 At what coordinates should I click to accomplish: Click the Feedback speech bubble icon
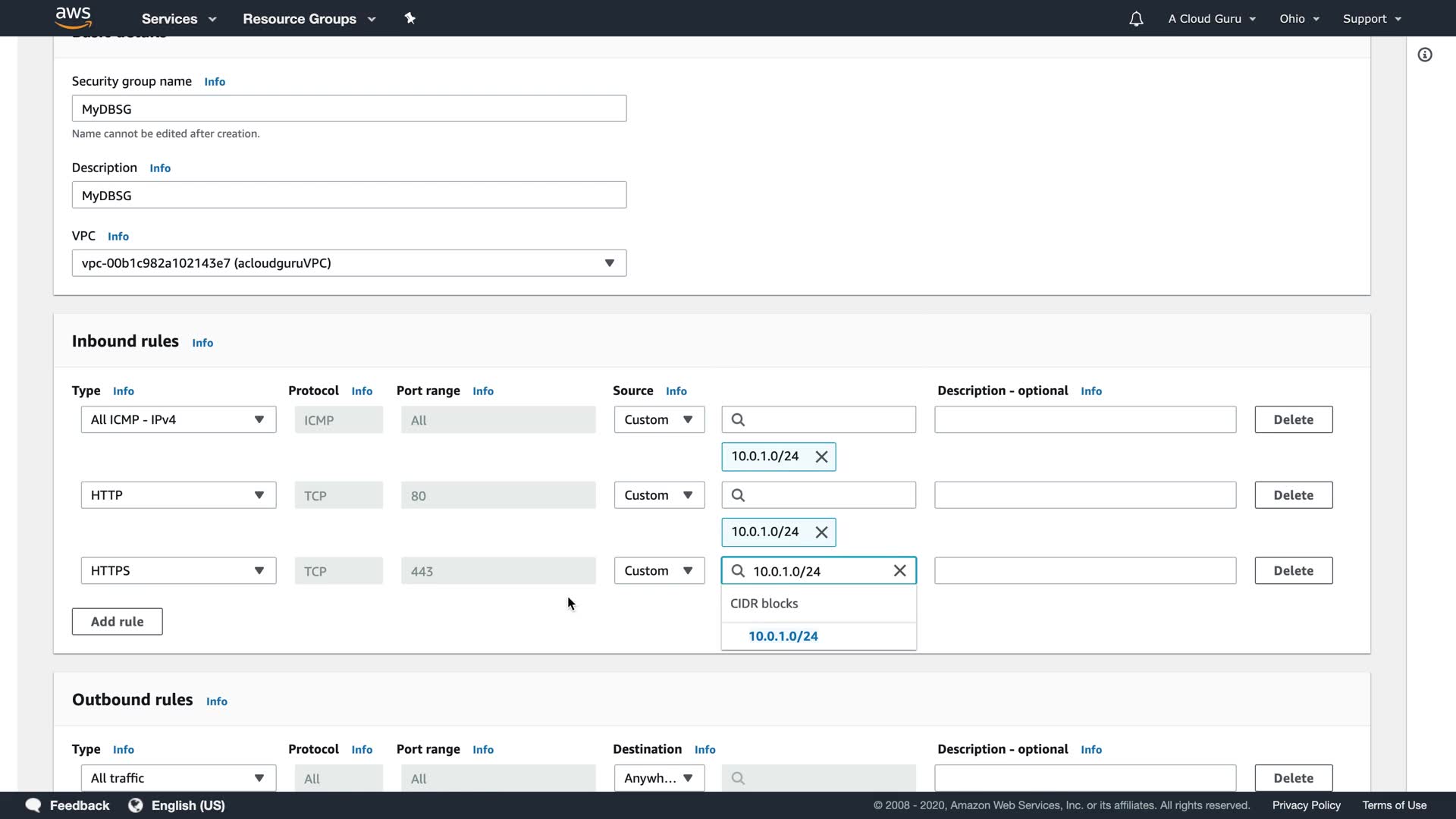tap(33, 805)
